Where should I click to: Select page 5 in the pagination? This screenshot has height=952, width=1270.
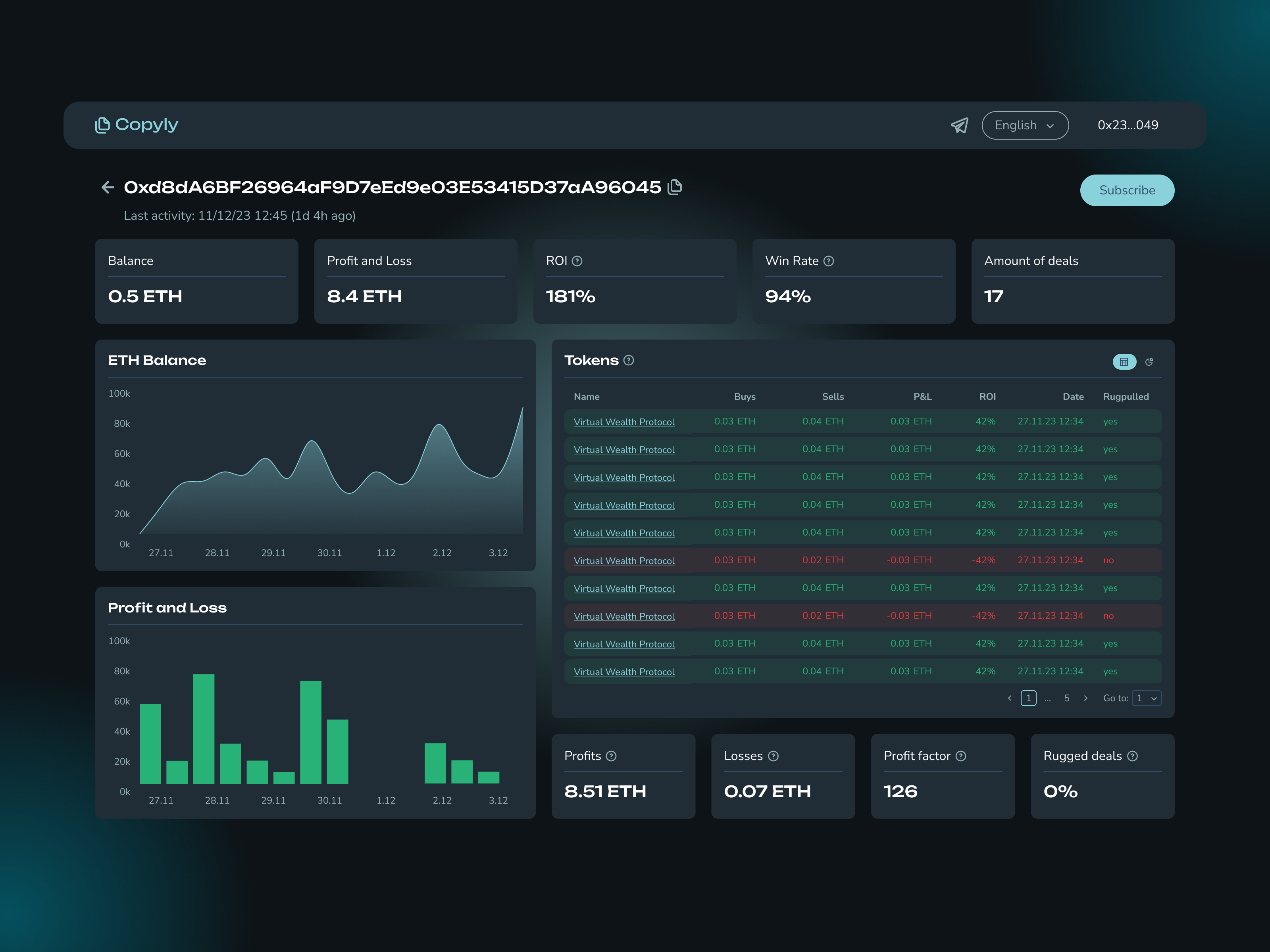(1066, 699)
